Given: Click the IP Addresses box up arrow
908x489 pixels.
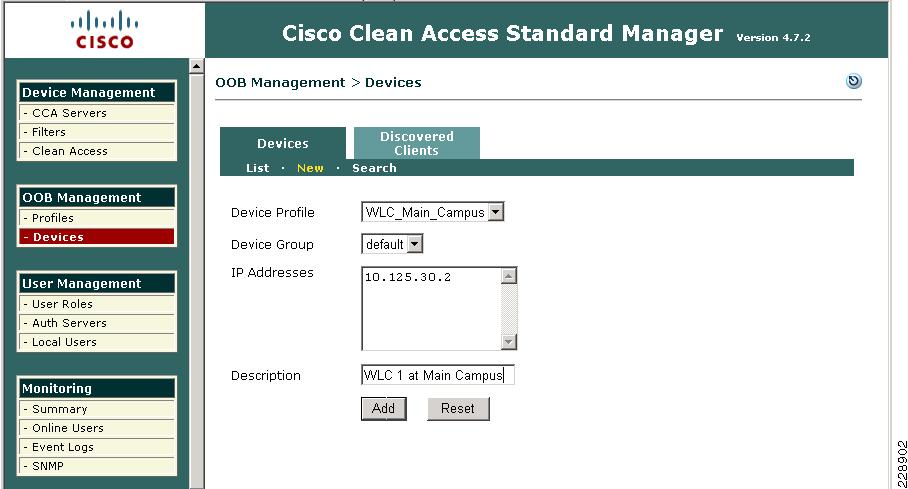Looking at the screenshot, I should click(508, 276).
